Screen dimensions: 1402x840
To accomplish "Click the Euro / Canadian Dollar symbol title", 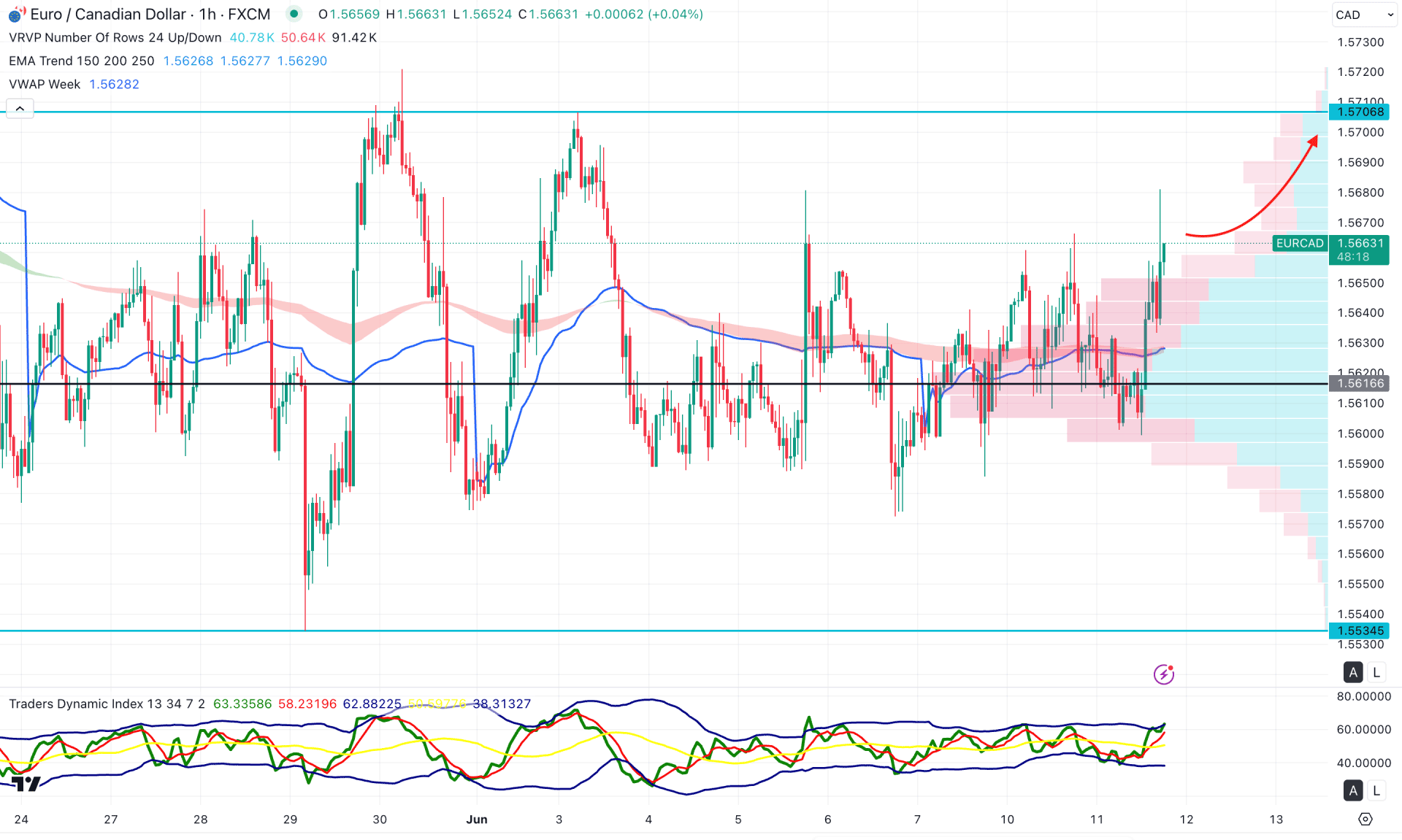I will pyautogui.click(x=108, y=14).
